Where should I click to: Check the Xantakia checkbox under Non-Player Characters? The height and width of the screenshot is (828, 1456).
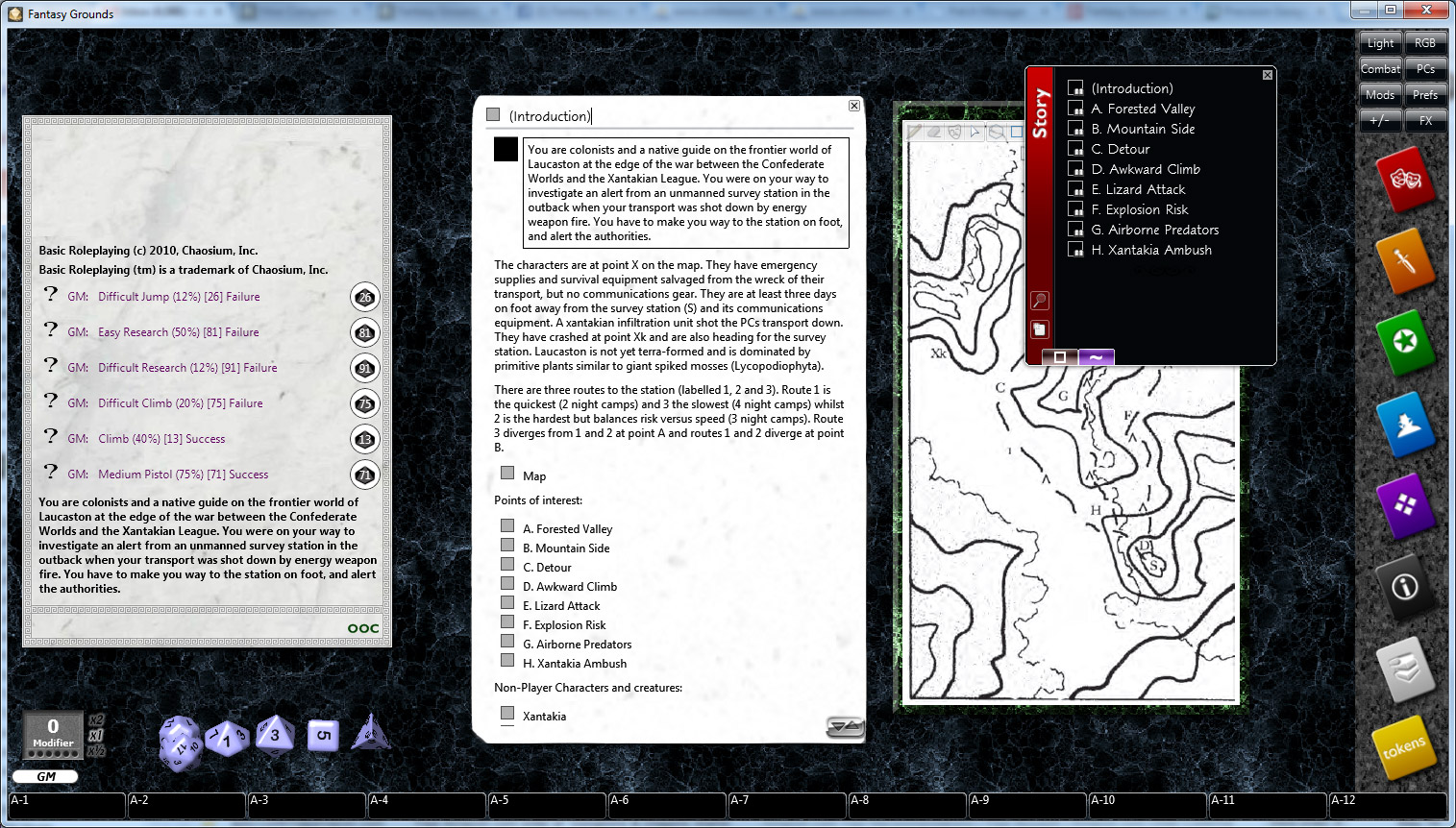pyautogui.click(x=507, y=713)
